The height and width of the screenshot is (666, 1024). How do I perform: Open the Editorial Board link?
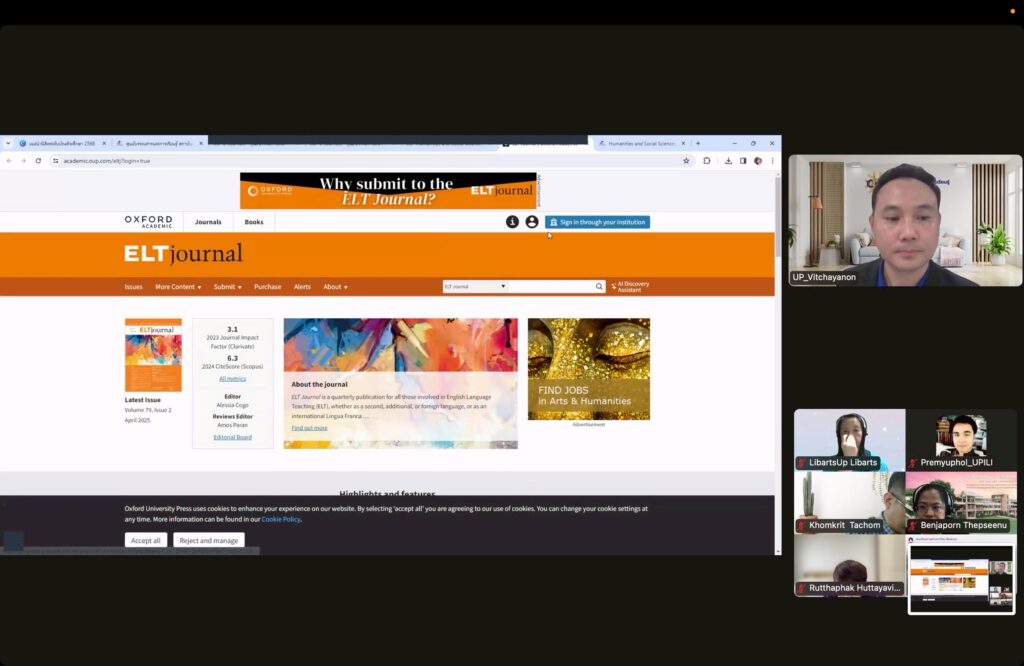coord(232,437)
